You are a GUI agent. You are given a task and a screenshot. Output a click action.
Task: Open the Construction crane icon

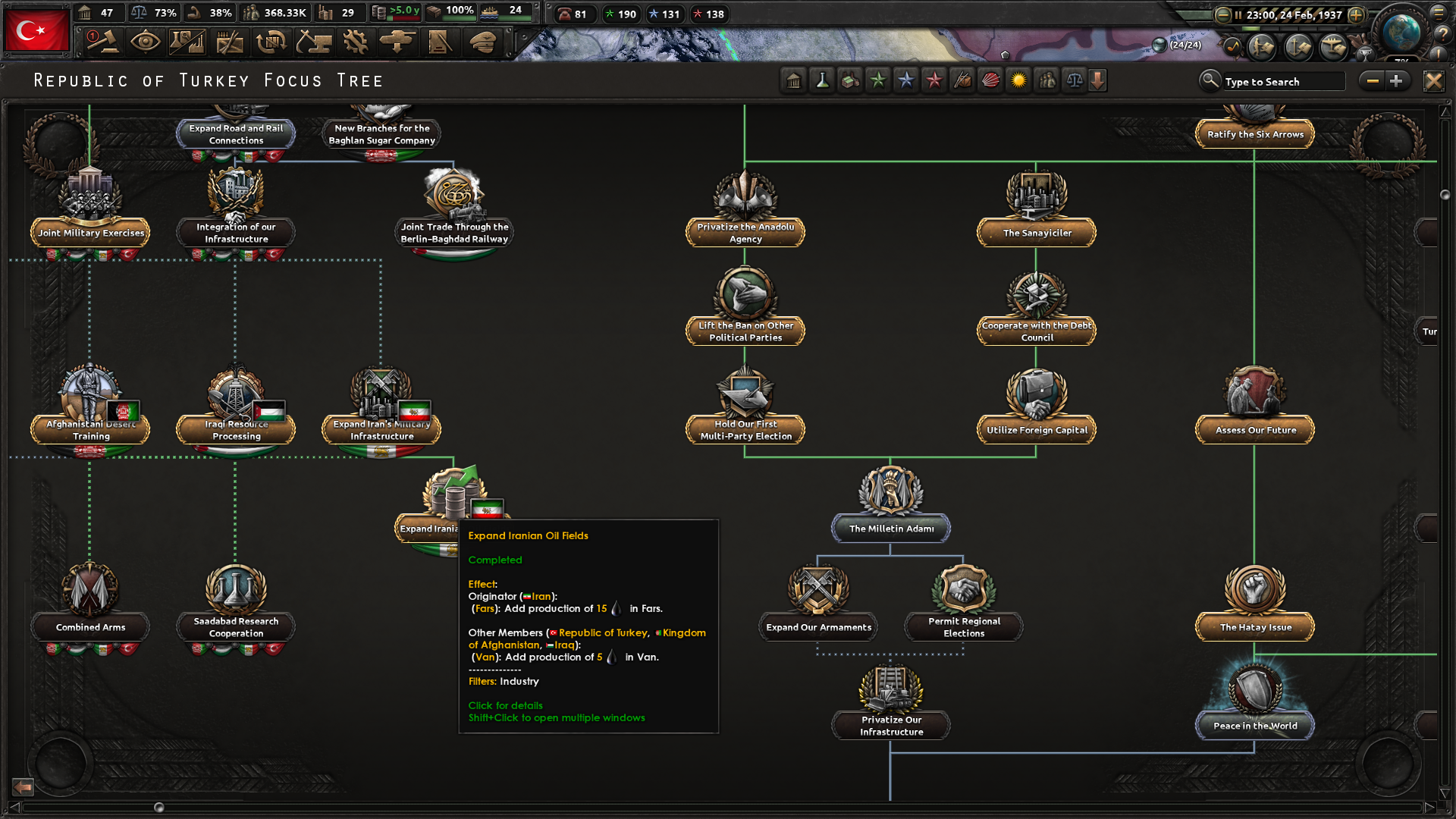313,42
